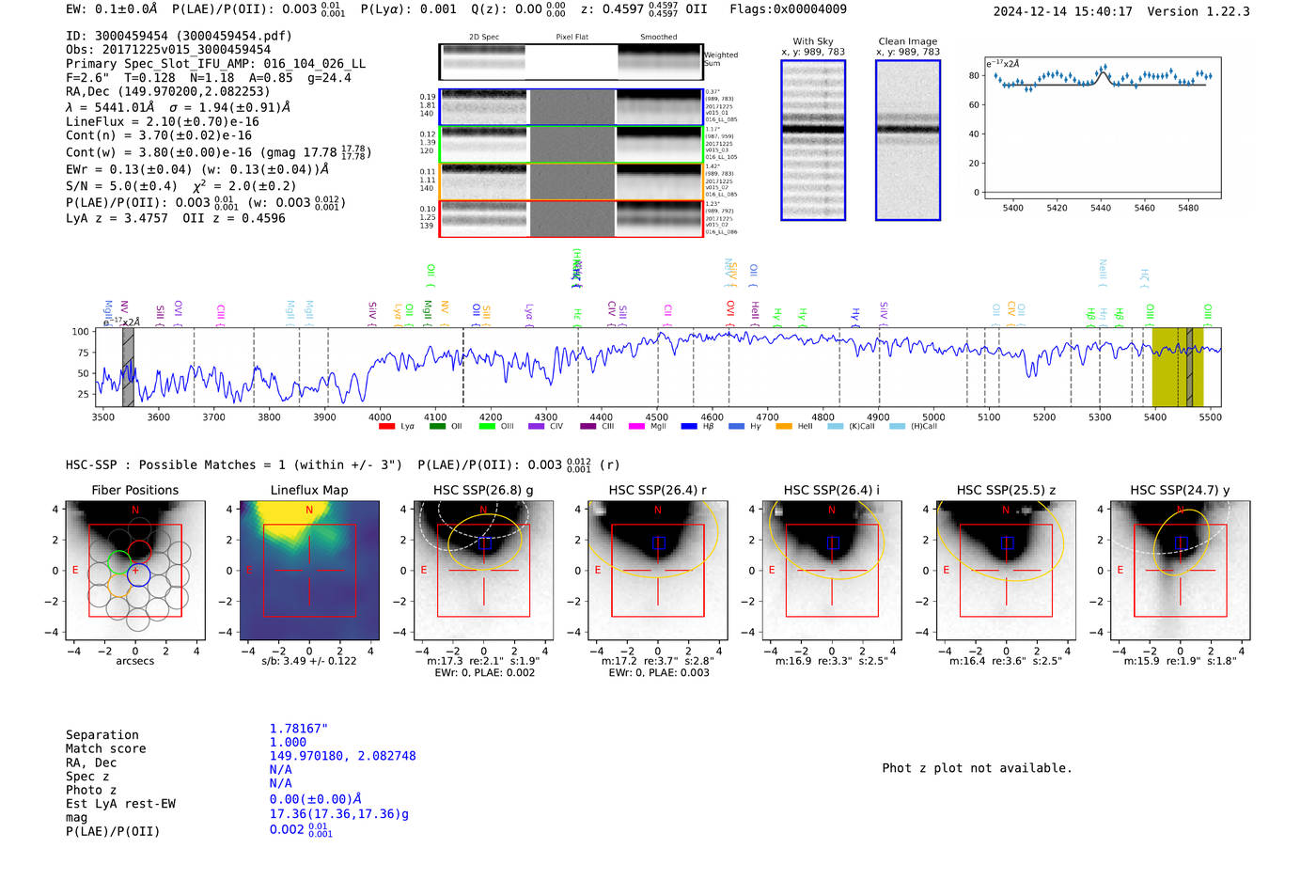Click the Weighted Sum 2D spectrum row
Viewport: 1316px width, 896px height.
point(571,62)
